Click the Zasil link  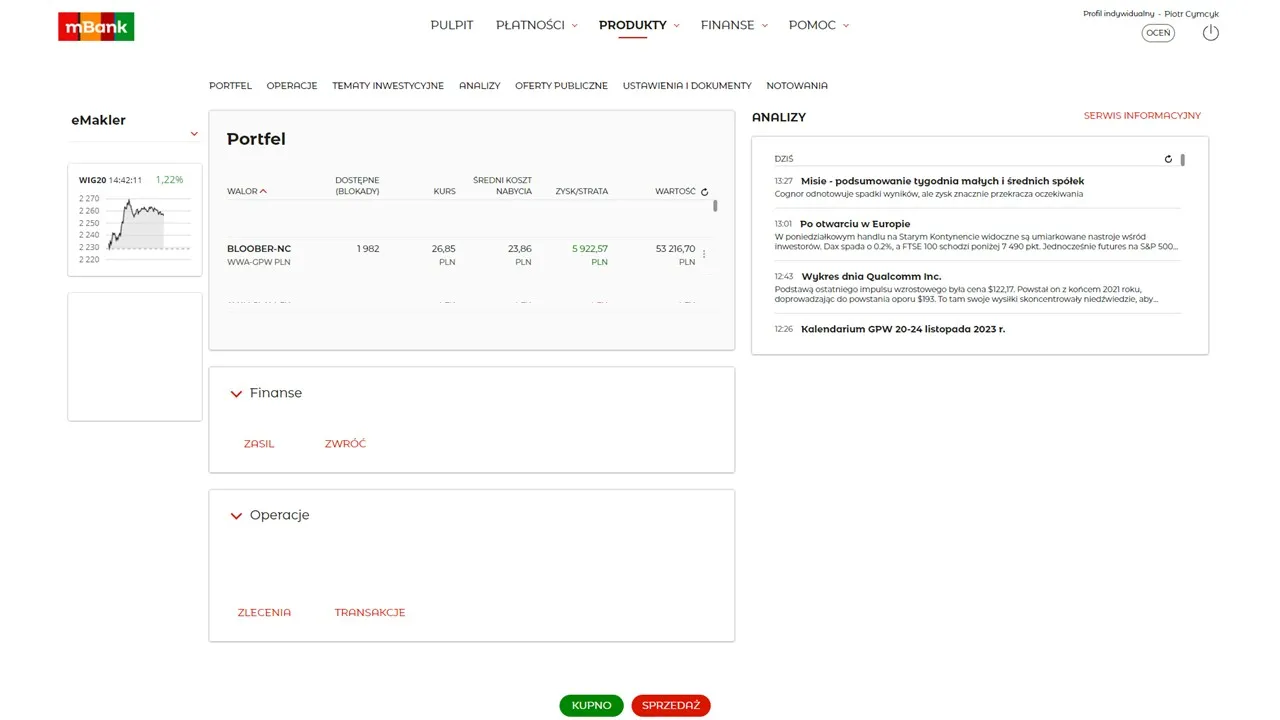click(x=259, y=444)
